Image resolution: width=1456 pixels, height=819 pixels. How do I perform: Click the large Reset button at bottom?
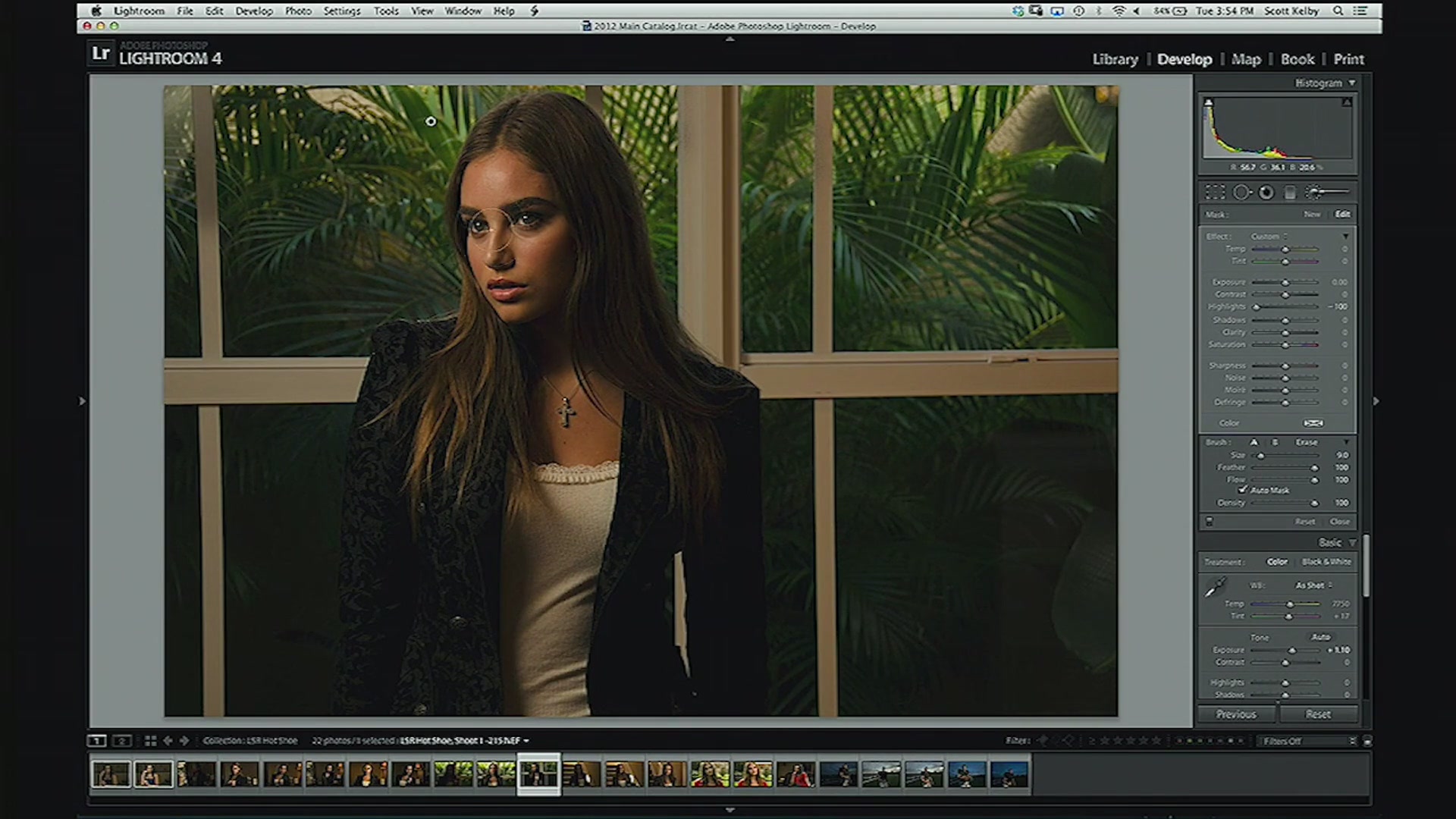[x=1318, y=714]
